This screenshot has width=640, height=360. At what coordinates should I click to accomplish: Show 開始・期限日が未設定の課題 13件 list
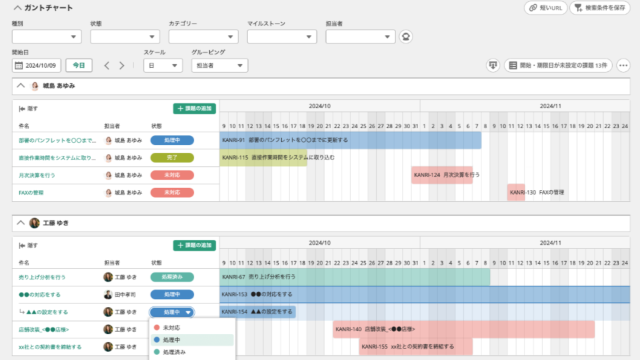coord(558,65)
